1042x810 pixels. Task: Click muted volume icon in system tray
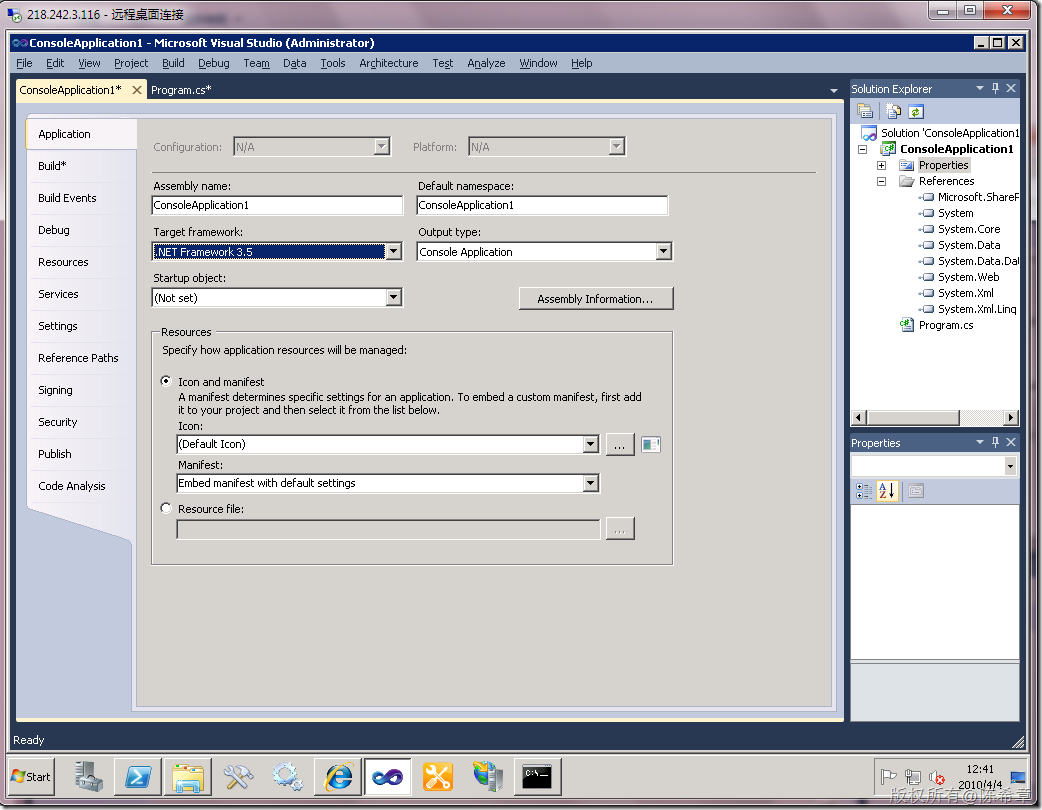(x=936, y=777)
